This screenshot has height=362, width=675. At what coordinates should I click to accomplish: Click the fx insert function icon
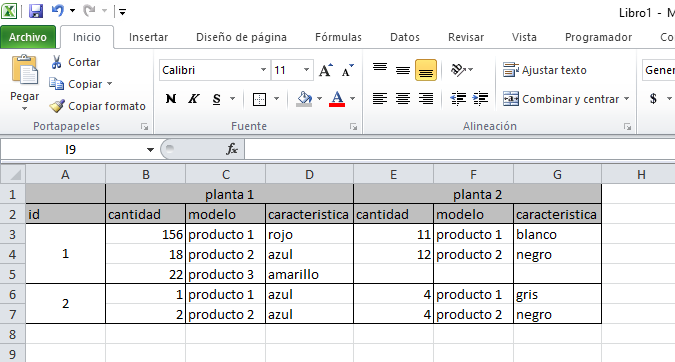pos(232,149)
